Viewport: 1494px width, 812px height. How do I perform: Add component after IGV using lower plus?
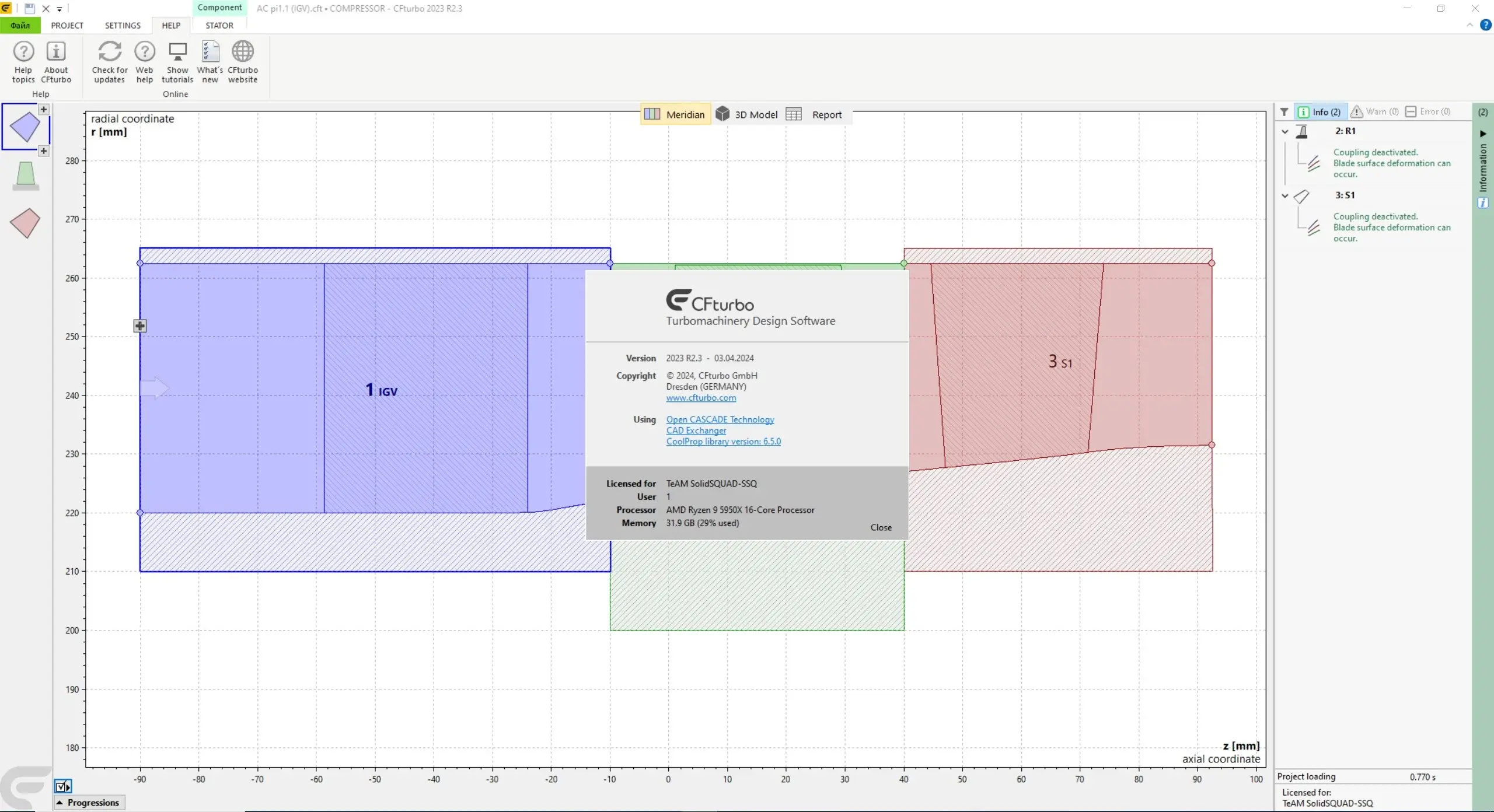43,151
